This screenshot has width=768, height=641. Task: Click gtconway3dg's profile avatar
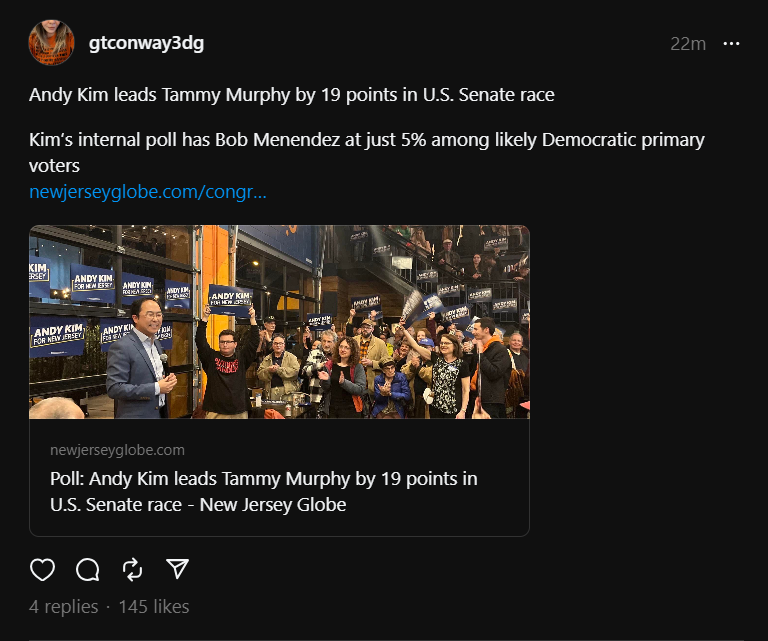coord(52,43)
